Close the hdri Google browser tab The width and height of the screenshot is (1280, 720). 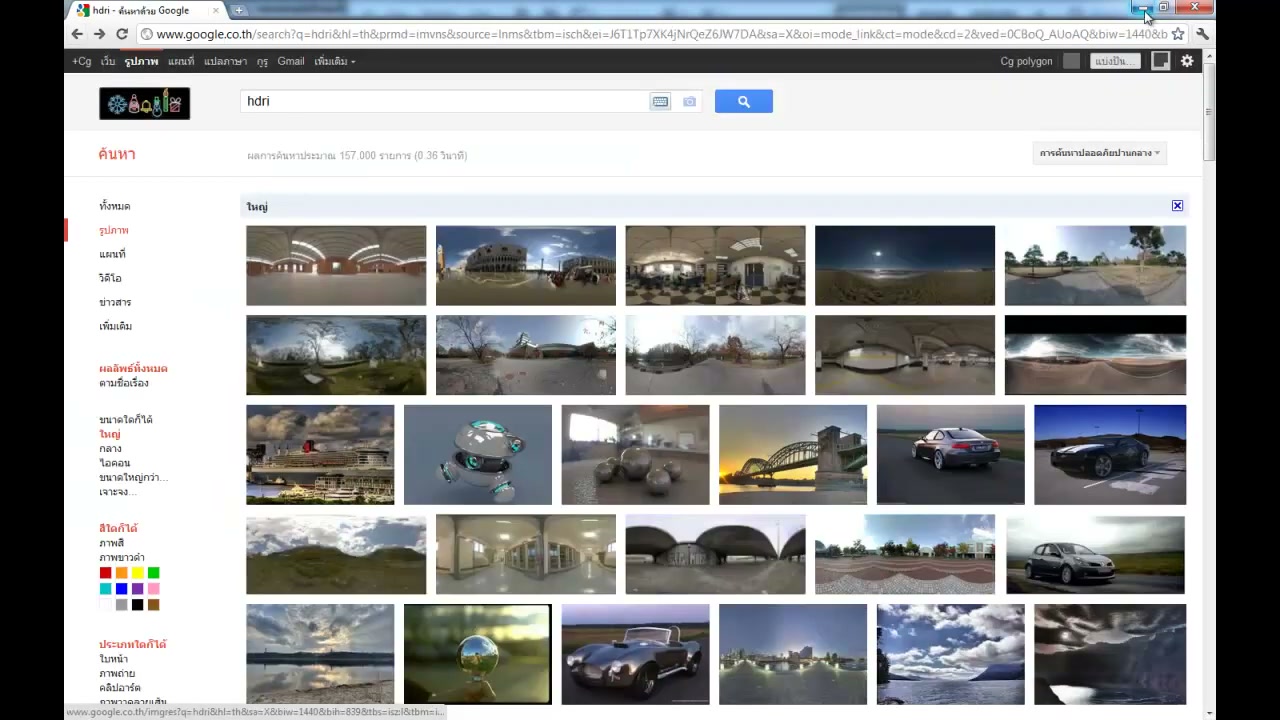click(215, 10)
